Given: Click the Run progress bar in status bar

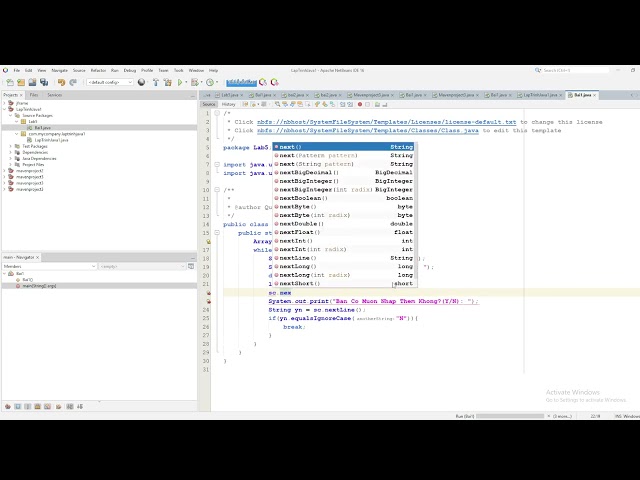Looking at the screenshot, I should (x=510, y=416).
